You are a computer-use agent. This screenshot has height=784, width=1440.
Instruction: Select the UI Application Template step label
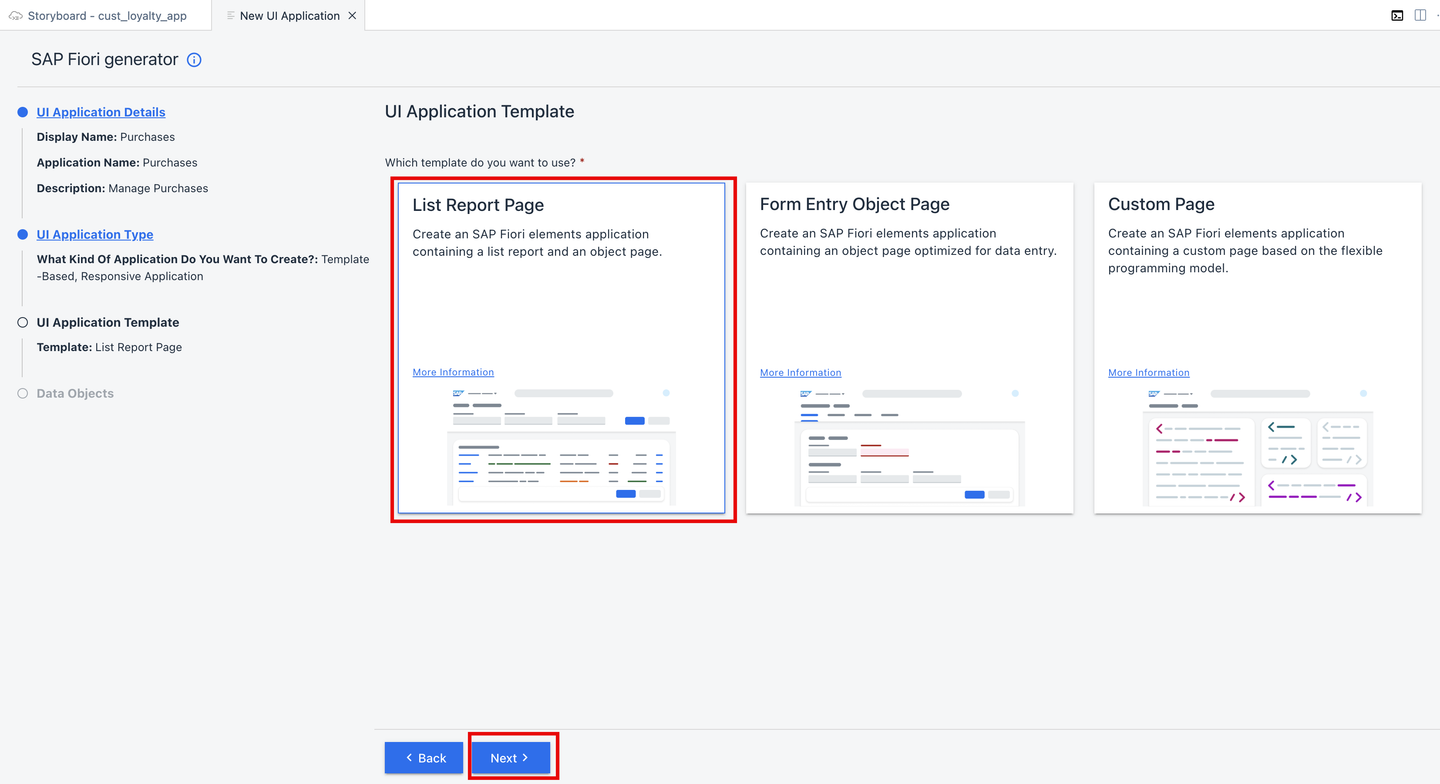(108, 322)
